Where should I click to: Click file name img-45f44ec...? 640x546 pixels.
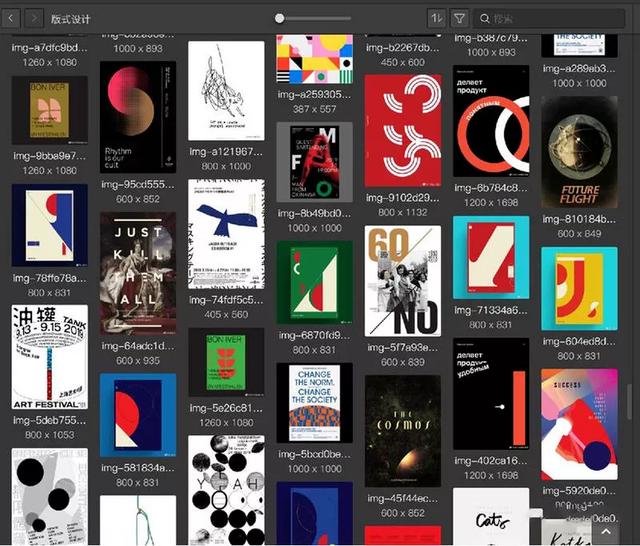[403, 498]
